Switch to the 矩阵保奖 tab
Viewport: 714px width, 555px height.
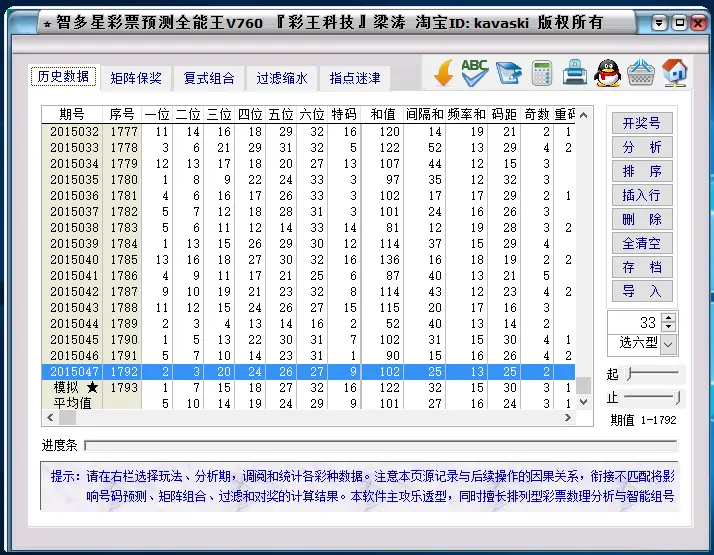click(x=136, y=78)
